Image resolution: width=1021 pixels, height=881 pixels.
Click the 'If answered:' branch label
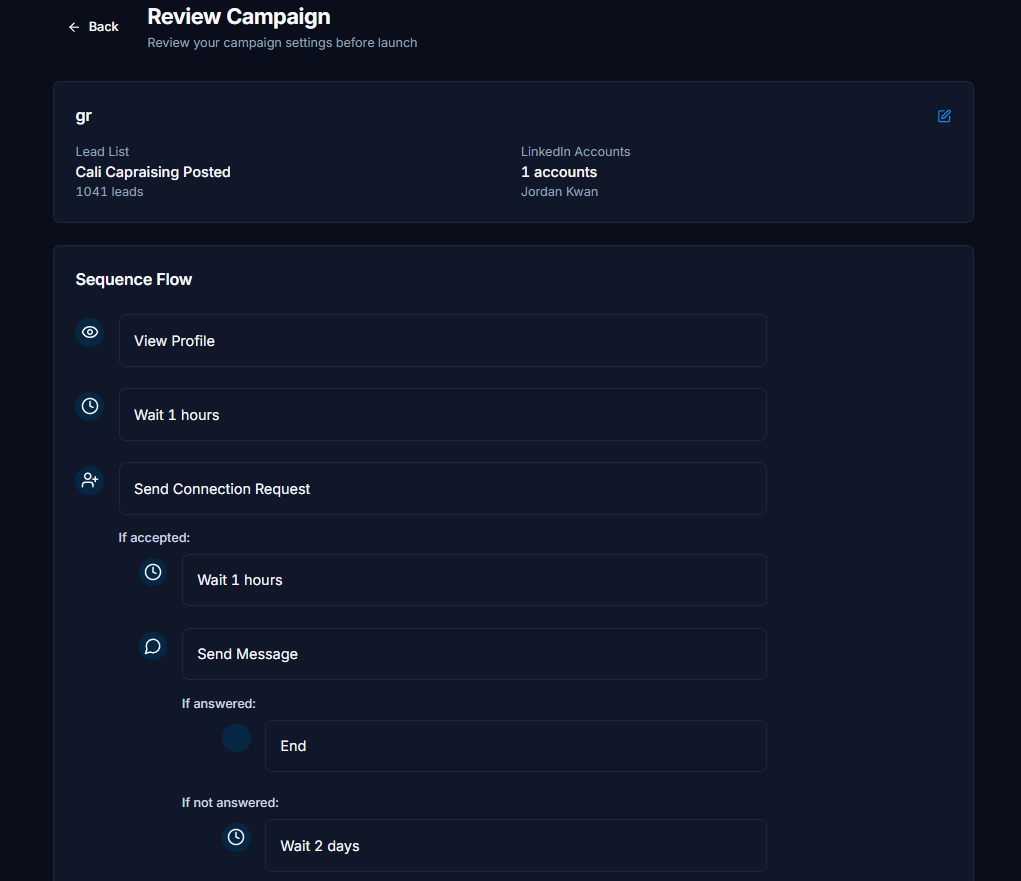[x=219, y=704]
